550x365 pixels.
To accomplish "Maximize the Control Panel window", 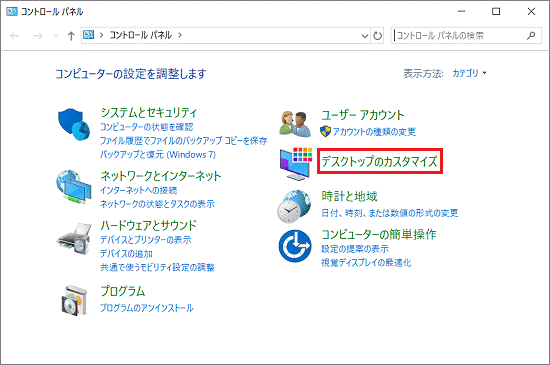I will [x=496, y=11].
